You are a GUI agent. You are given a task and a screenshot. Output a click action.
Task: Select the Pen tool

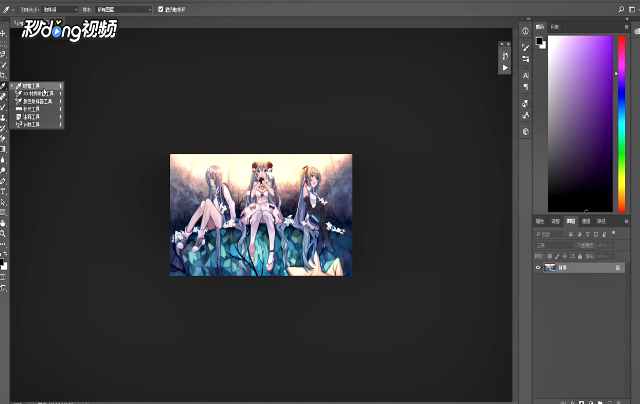[x=3, y=181]
